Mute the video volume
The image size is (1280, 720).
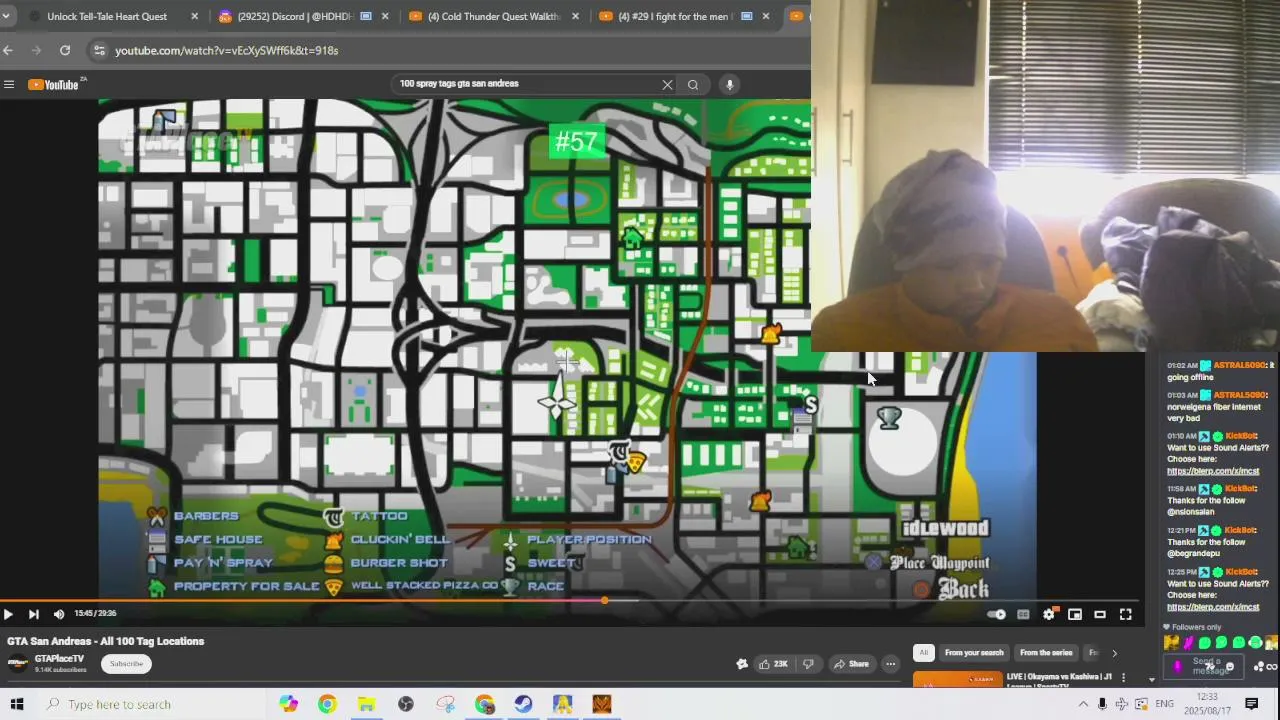point(58,614)
